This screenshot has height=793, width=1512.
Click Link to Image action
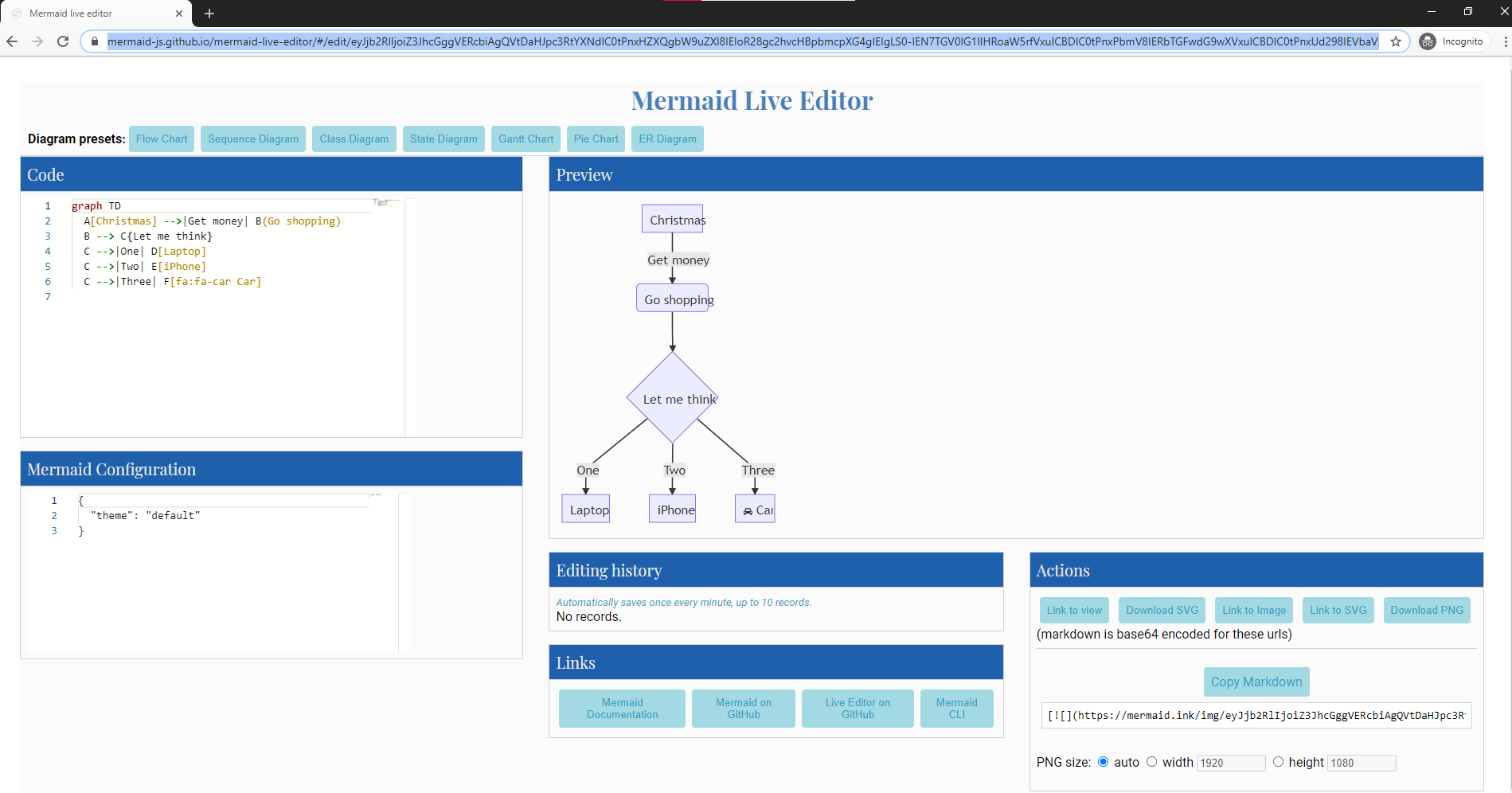[x=1253, y=610]
